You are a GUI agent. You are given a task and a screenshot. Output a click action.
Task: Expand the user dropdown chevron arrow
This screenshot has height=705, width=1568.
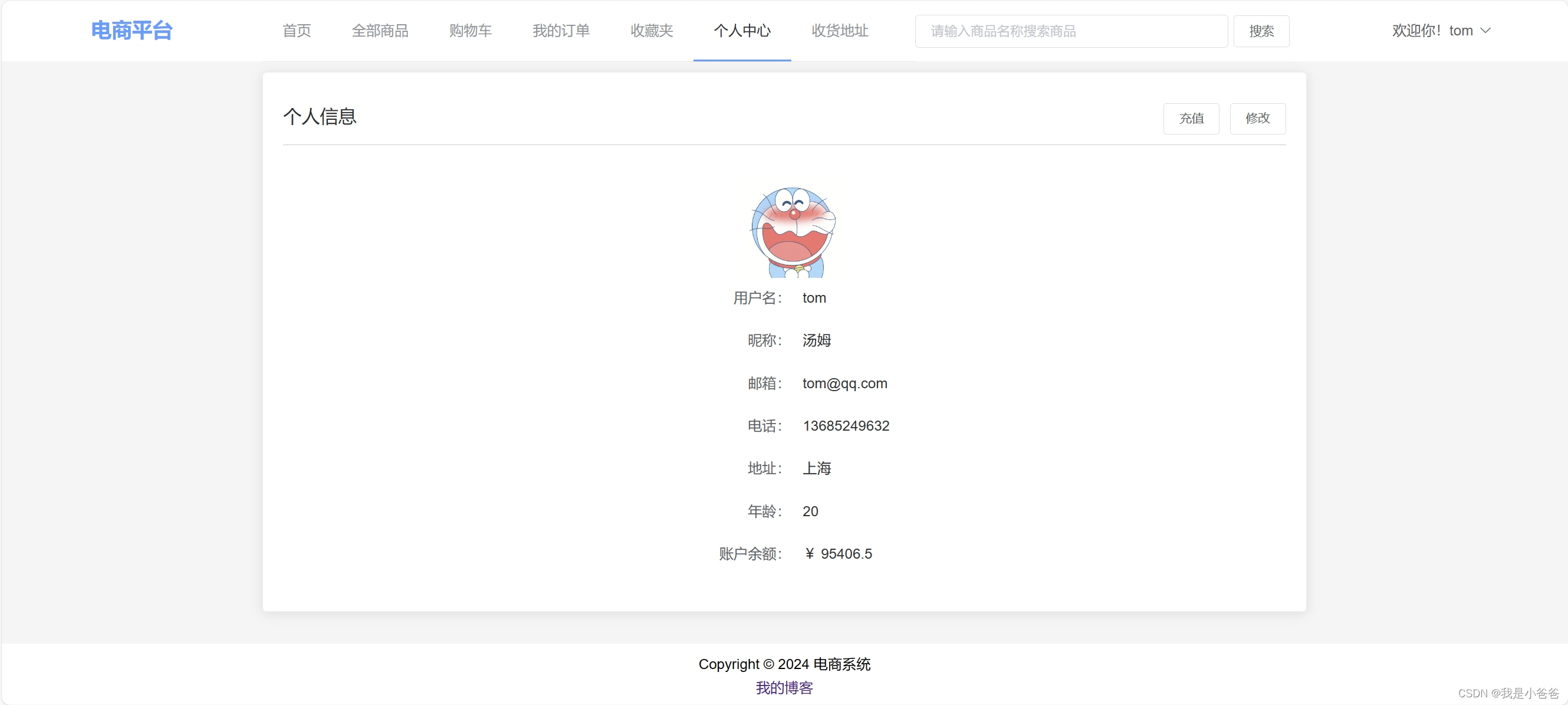1485,31
